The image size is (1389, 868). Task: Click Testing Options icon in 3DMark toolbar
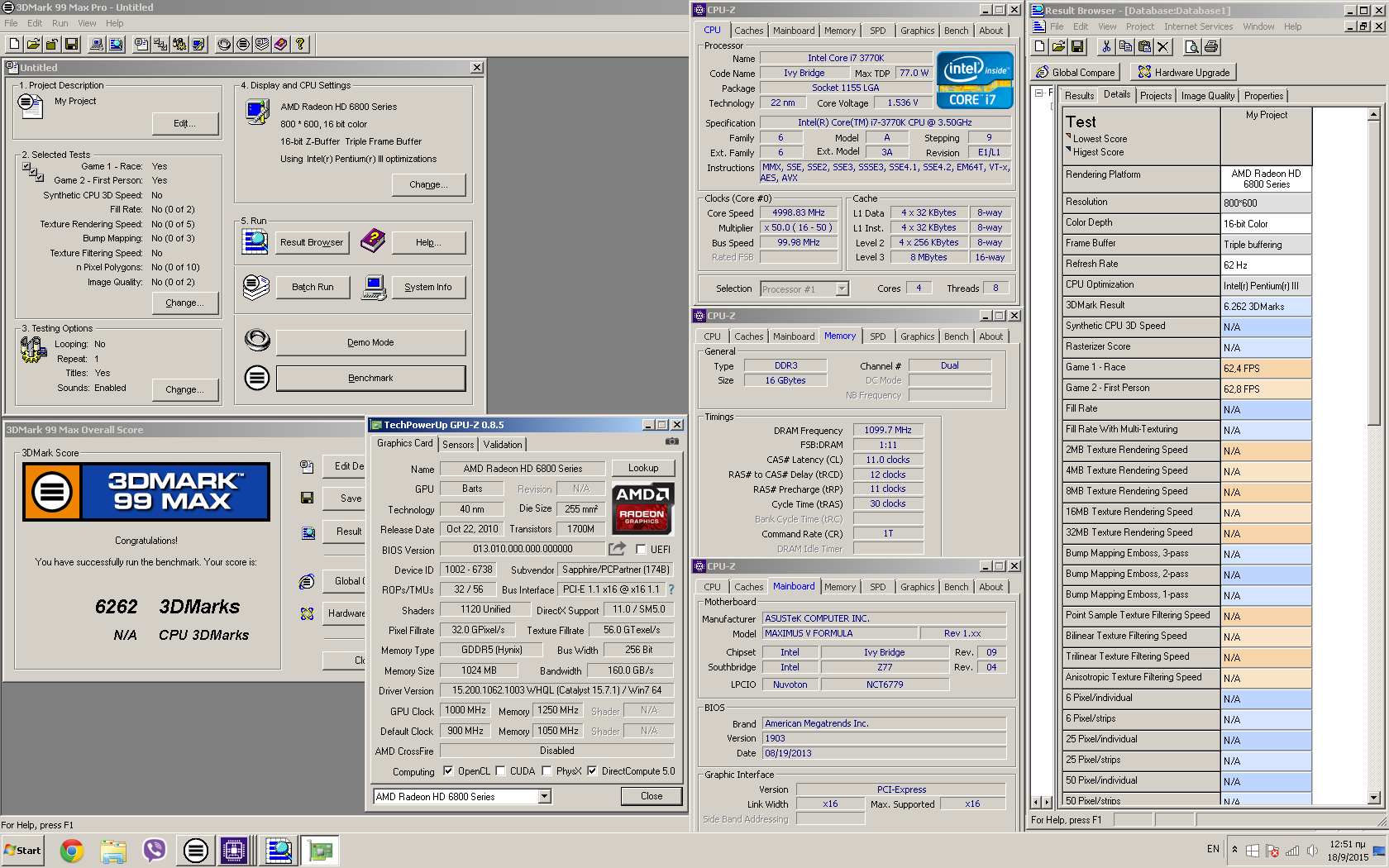[x=179, y=45]
